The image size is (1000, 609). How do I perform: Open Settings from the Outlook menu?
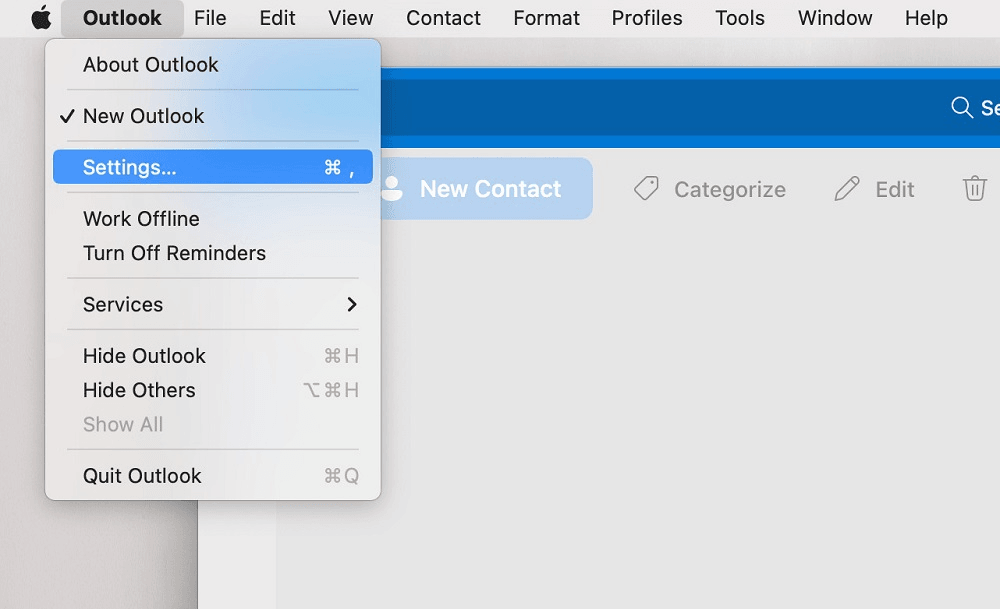click(130, 167)
